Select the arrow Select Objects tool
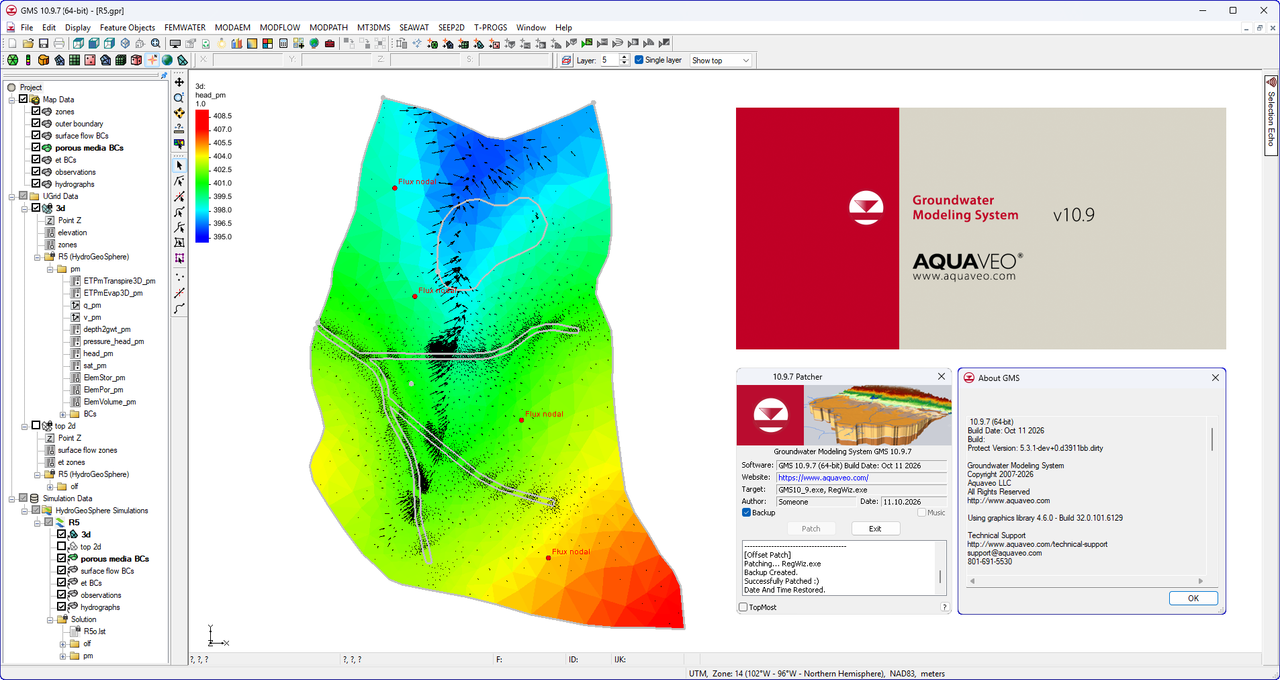 coord(179,165)
